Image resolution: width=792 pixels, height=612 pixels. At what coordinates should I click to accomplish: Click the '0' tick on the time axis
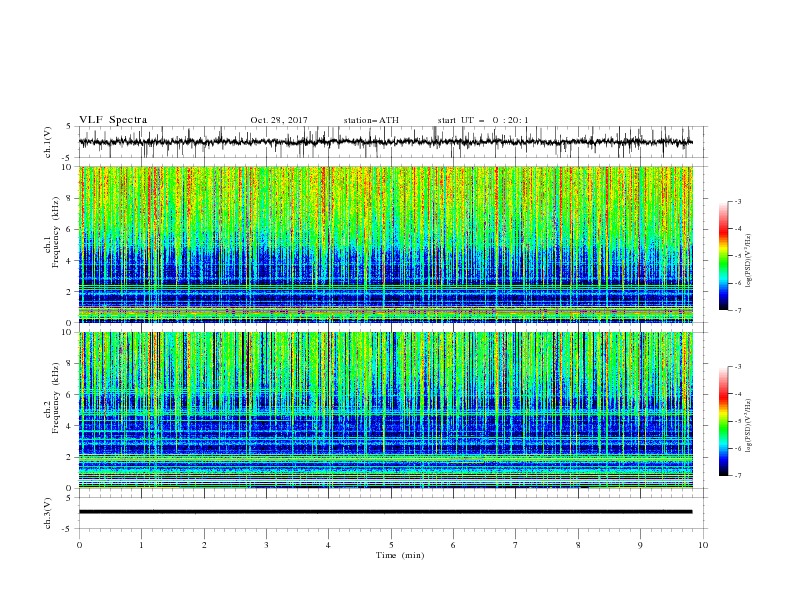click(x=79, y=545)
